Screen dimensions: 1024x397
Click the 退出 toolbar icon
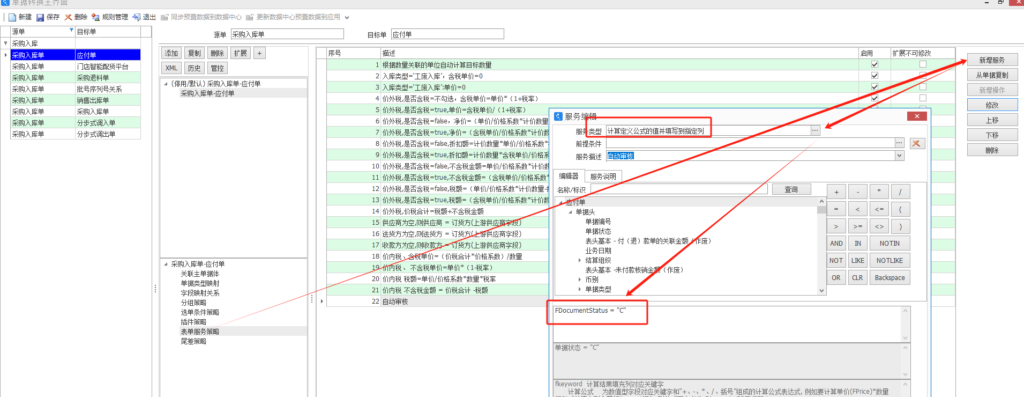pos(136,17)
